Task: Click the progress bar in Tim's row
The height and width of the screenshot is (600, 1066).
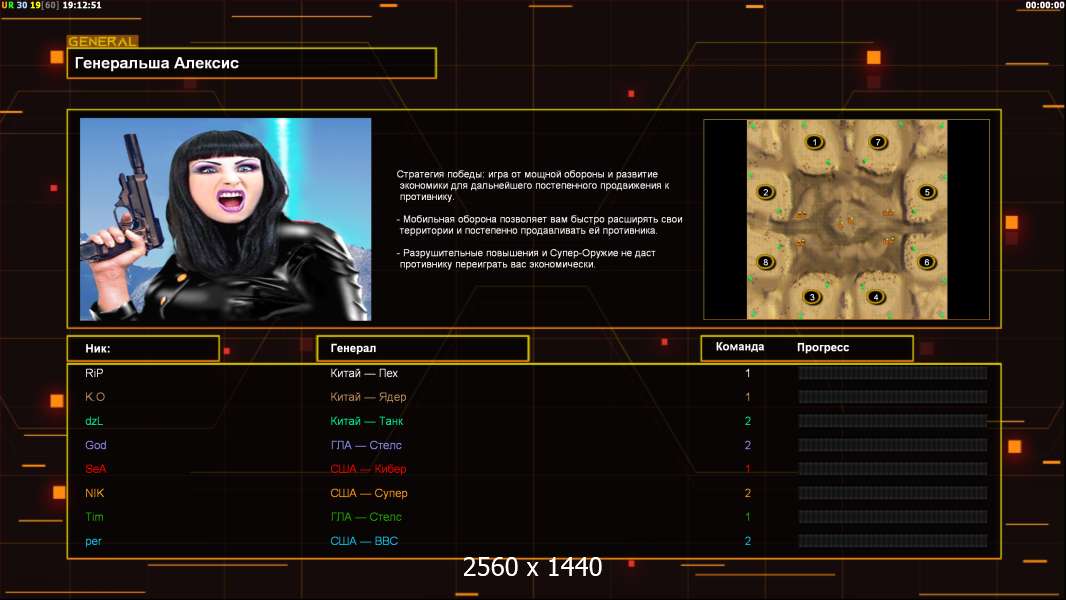Action: pyautogui.click(x=893, y=517)
